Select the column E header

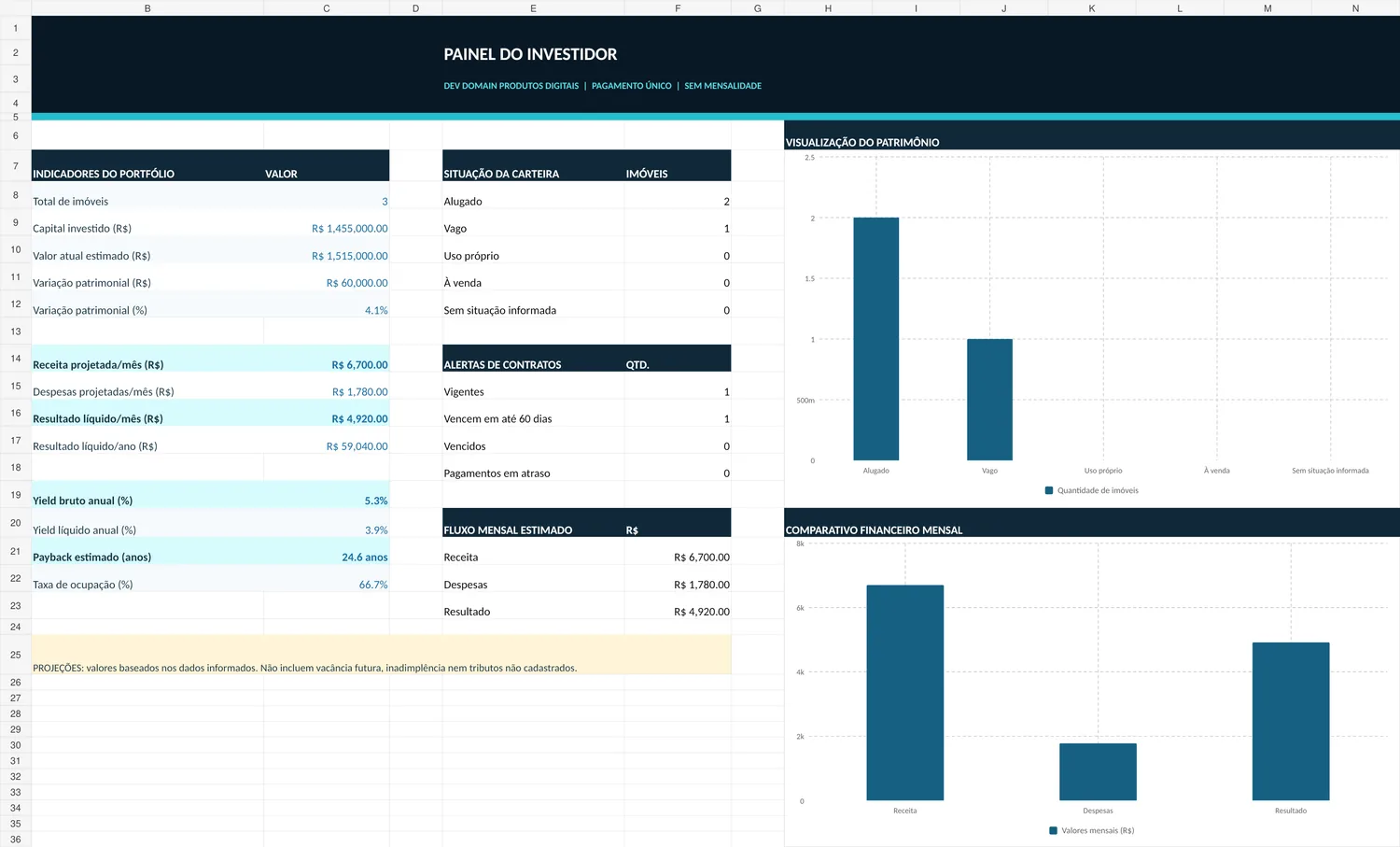point(533,8)
